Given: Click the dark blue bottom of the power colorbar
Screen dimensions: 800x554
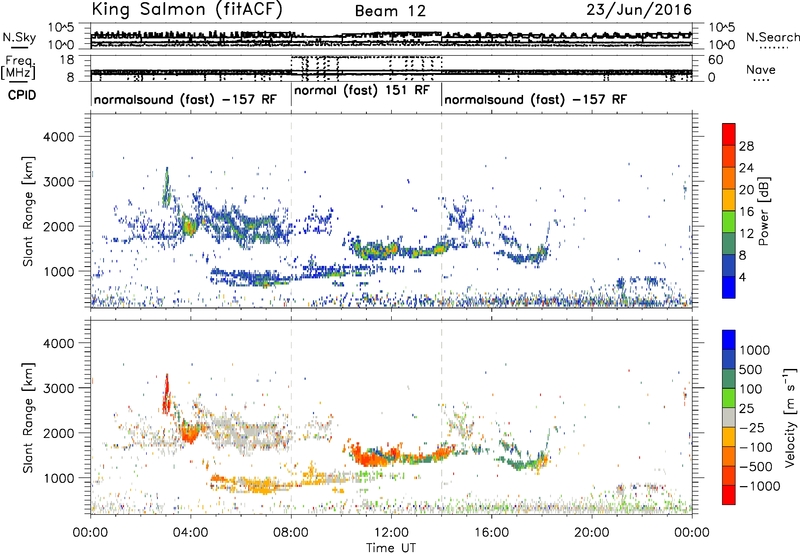Looking at the screenshot, I should click(x=729, y=288).
